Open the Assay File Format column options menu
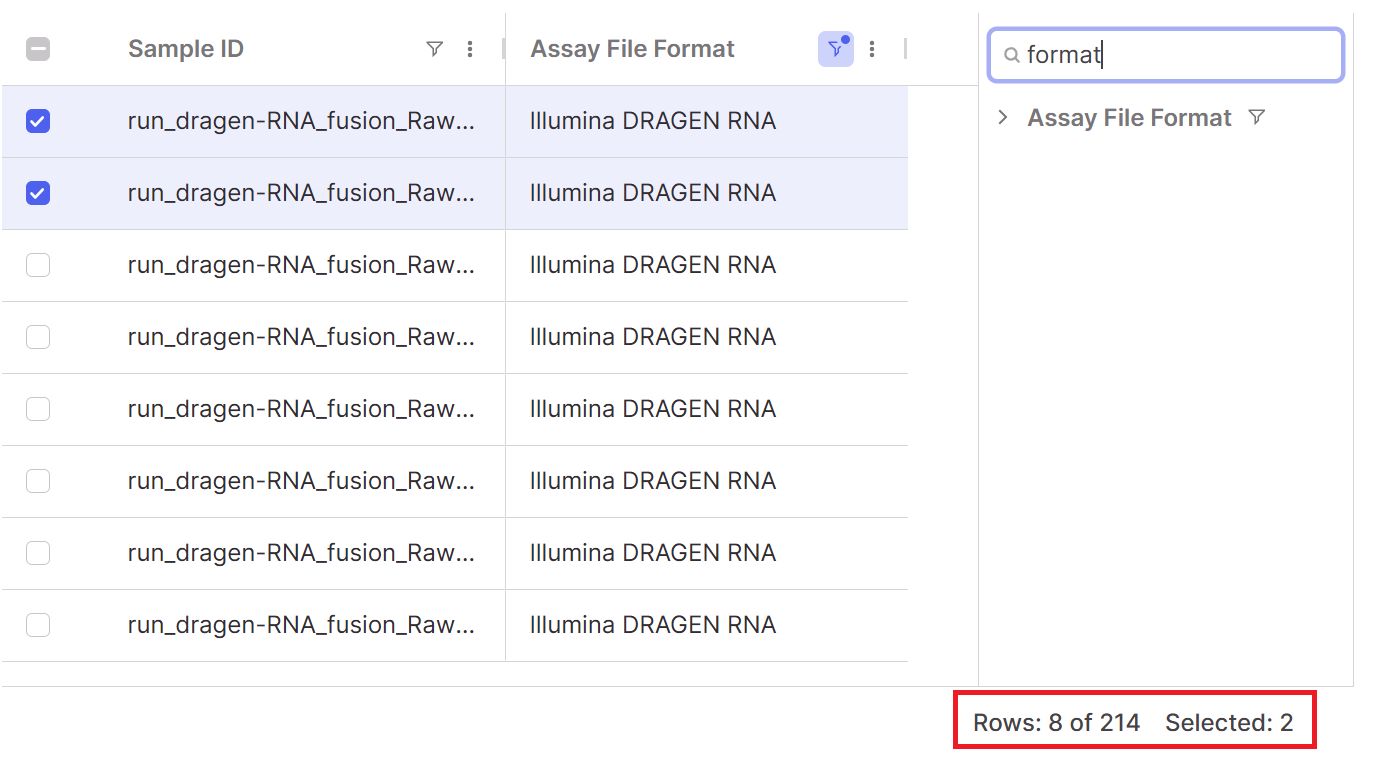 tap(872, 49)
